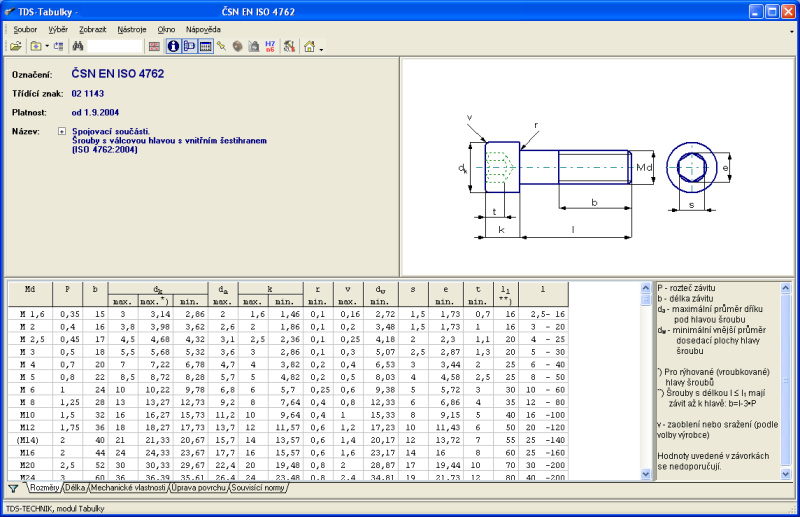Select the M16 row label
Screen dimensions: 800x517
click(27, 453)
